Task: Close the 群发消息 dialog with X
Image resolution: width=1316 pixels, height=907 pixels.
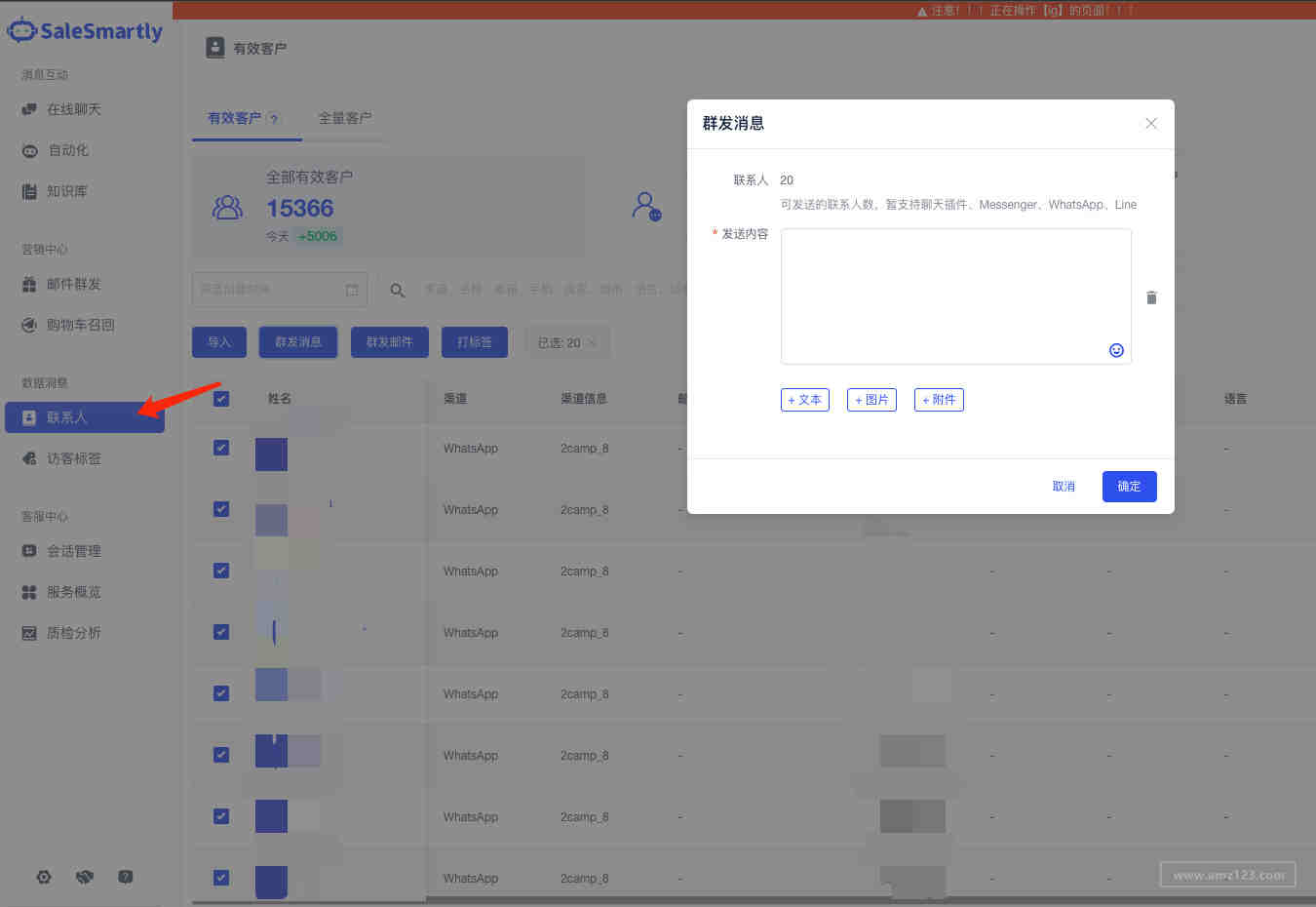Action: 1151,124
